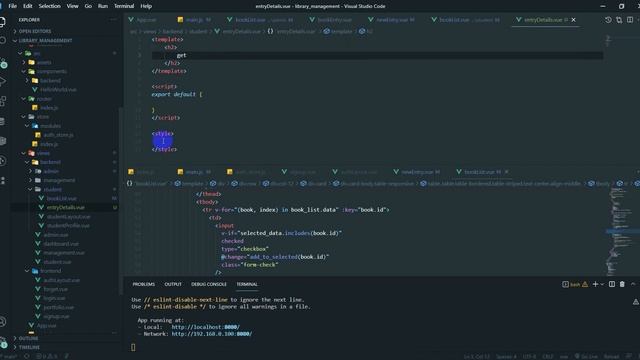Switch to newEntry.vue tab in lower editor
Screen dimensions: 640x360
417,172
